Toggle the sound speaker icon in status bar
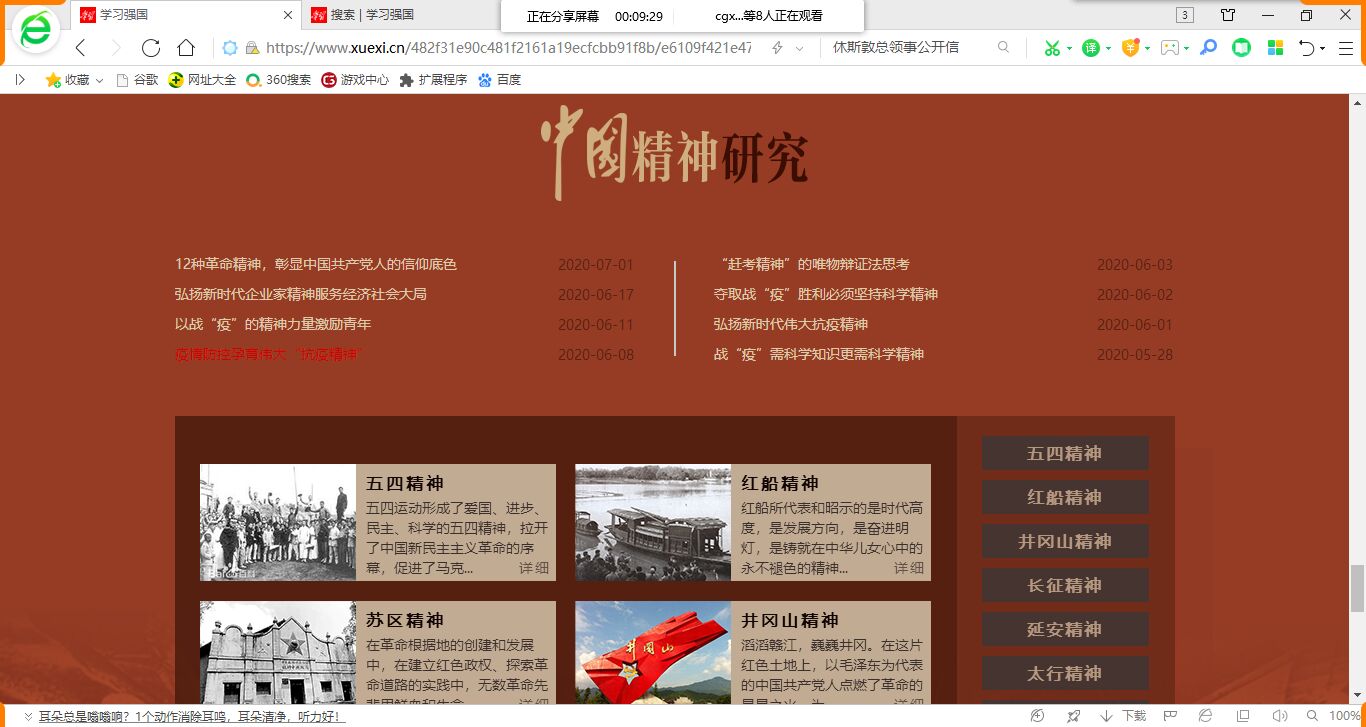 pyautogui.click(x=1279, y=716)
